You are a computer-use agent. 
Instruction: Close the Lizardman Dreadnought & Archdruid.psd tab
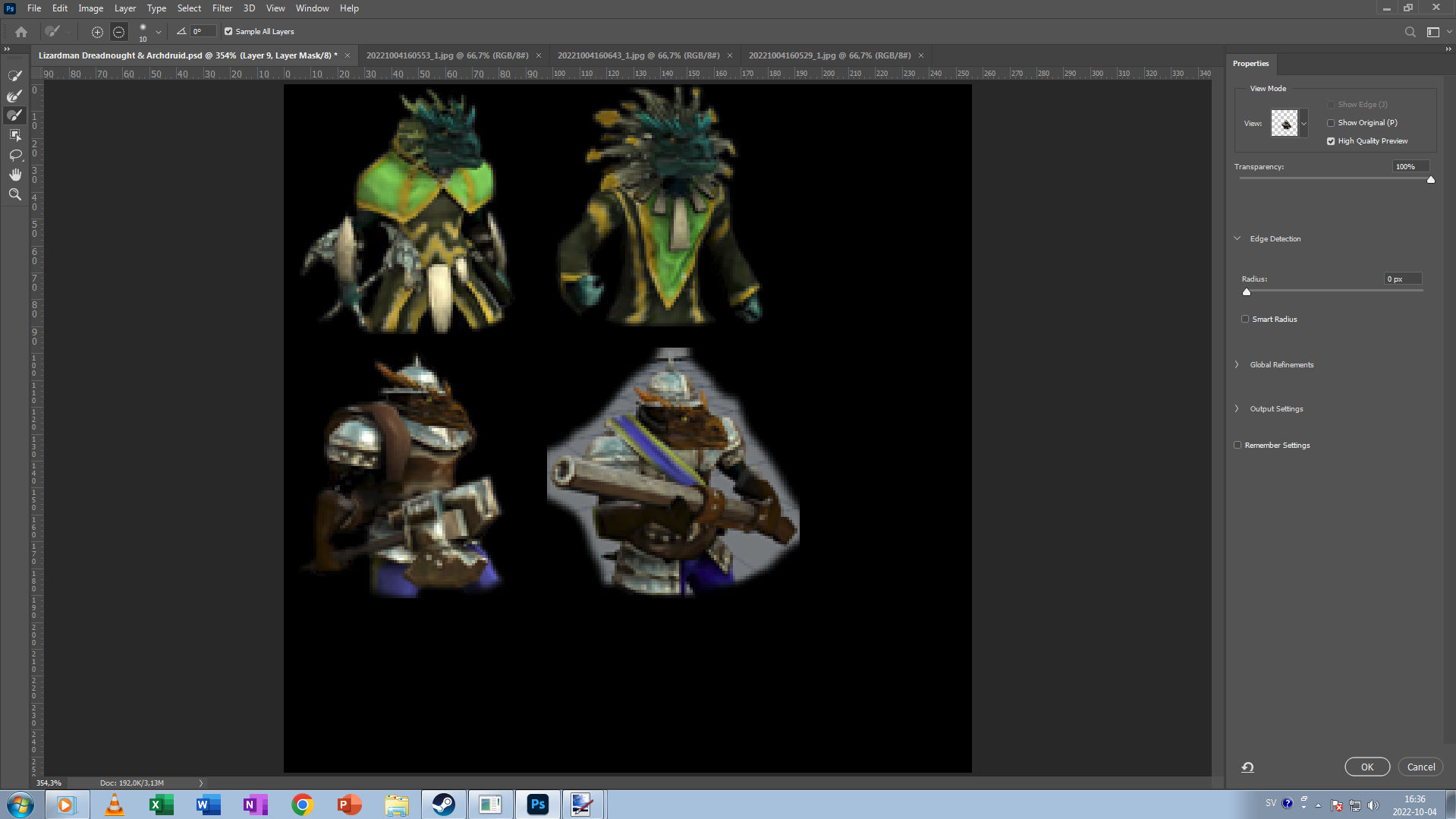pos(347,55)
